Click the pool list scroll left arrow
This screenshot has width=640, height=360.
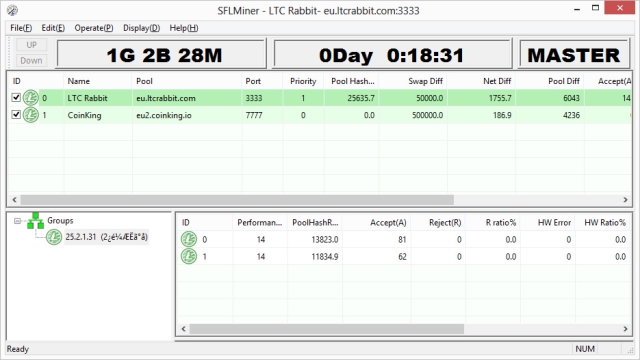pos(14,200)
